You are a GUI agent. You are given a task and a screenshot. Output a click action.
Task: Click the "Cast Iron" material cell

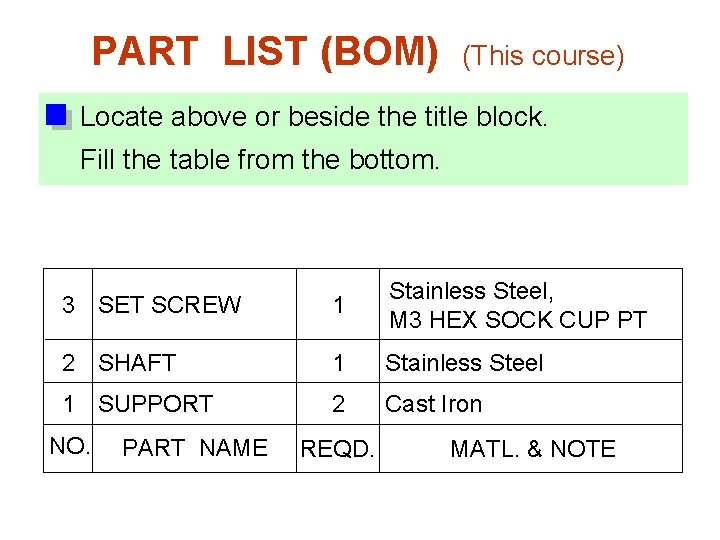pyautogui.click(x=433, y=404)
